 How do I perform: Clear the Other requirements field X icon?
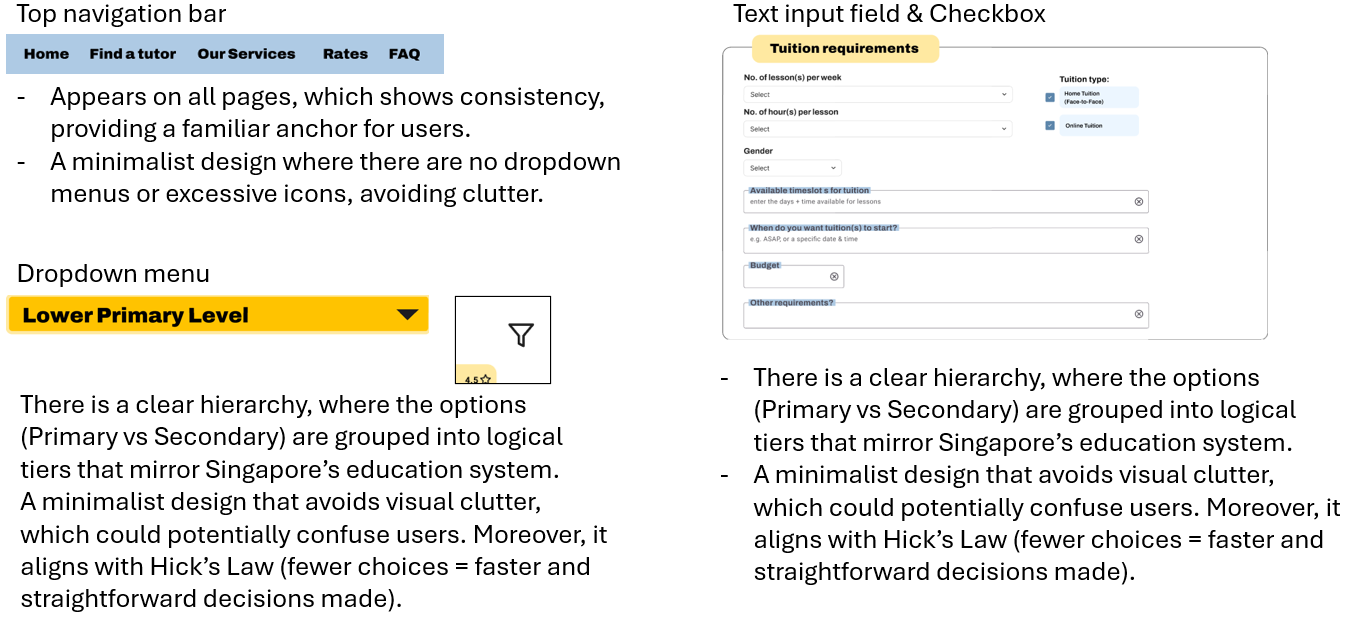pos(1138,315)
